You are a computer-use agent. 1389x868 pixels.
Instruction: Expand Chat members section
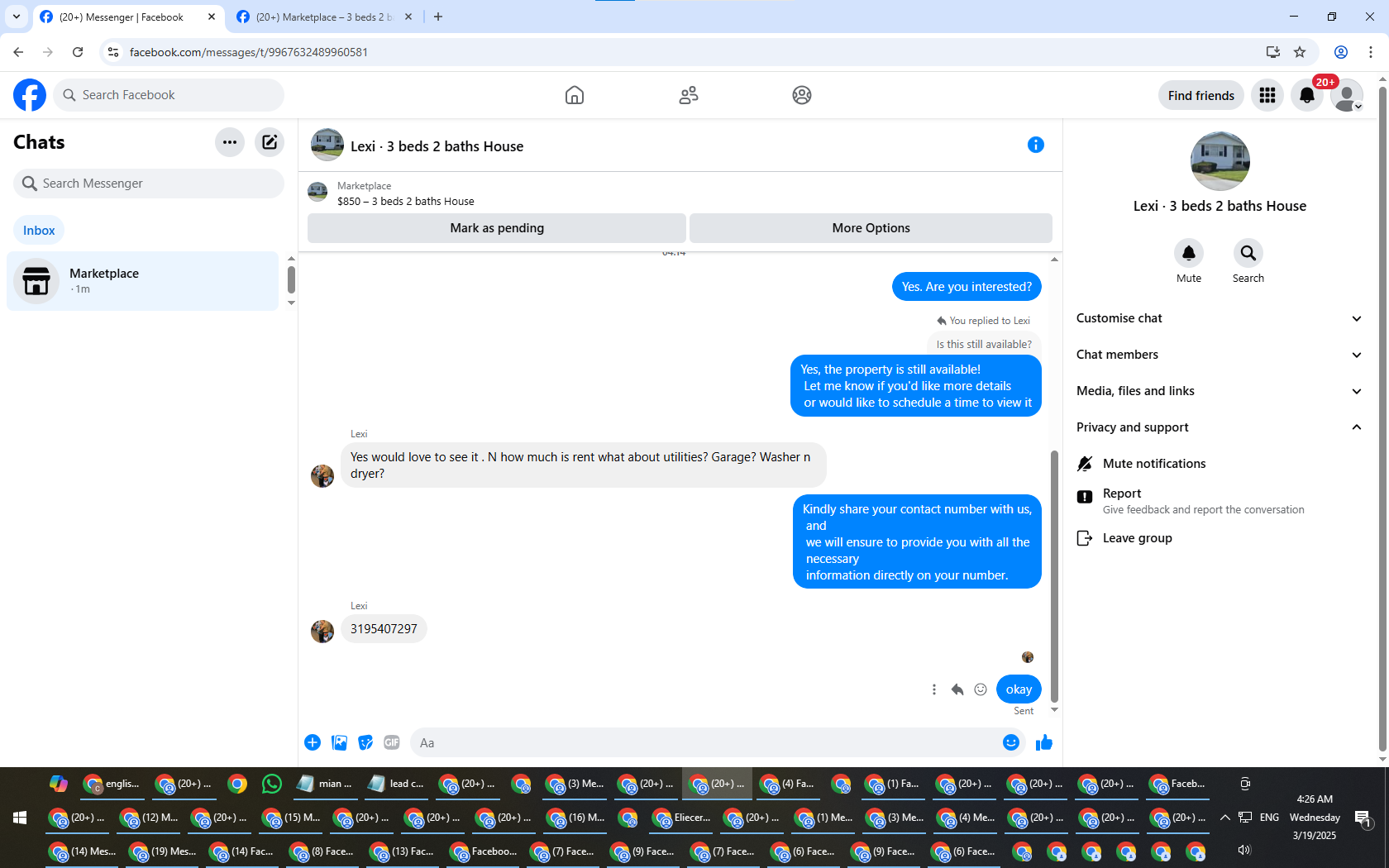(x=1220, y=355)
